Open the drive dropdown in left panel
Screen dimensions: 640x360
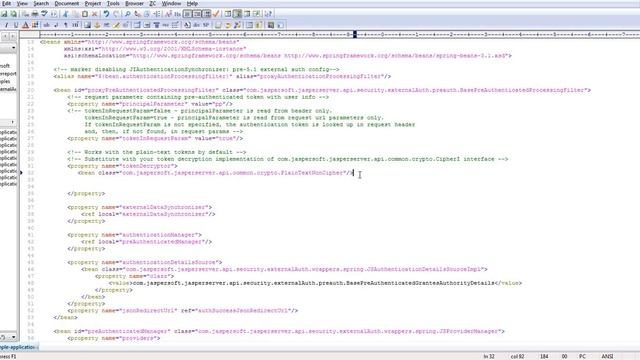point(13,48)
